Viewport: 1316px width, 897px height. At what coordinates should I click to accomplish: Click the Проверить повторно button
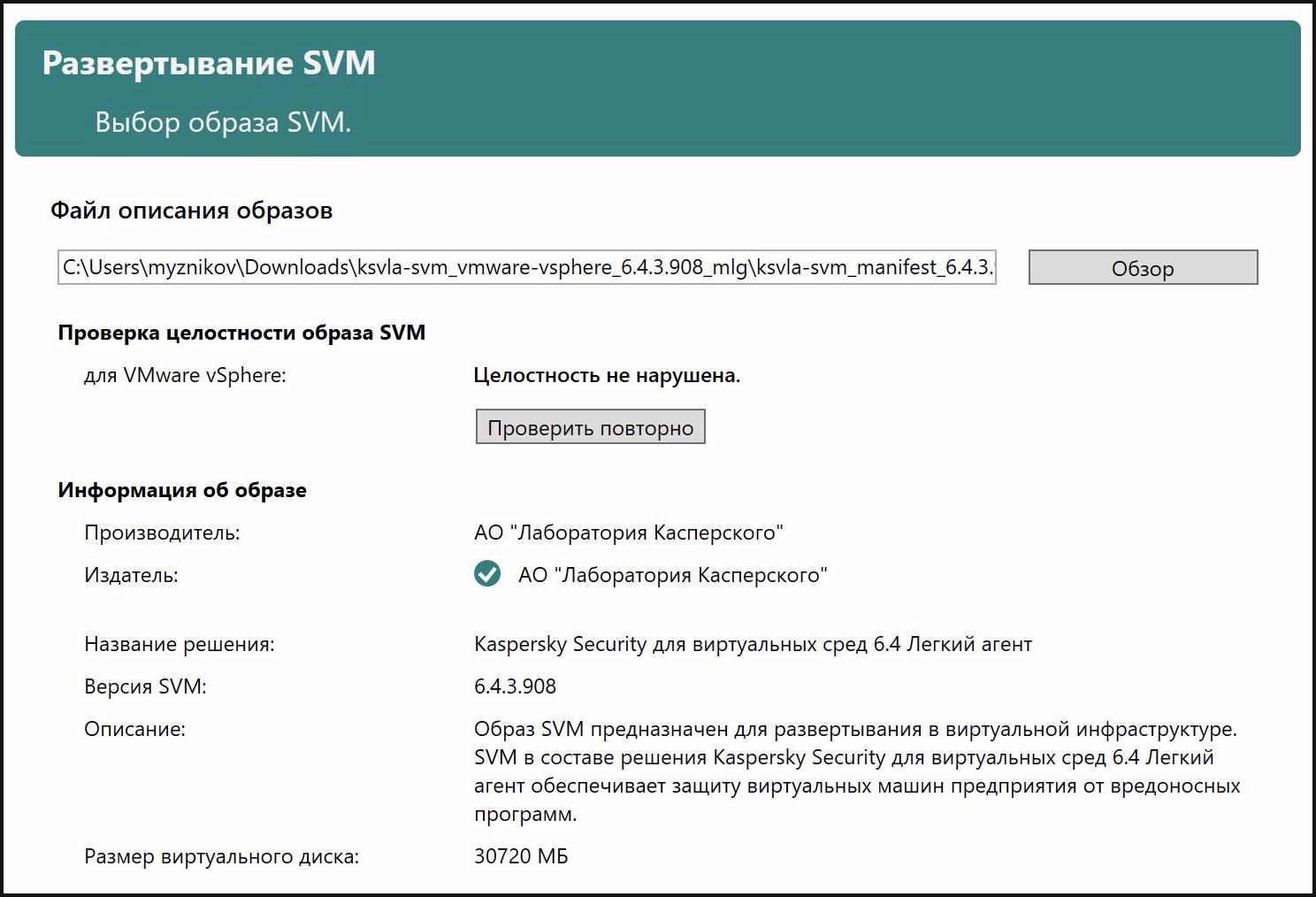click(x=590, y=427)
